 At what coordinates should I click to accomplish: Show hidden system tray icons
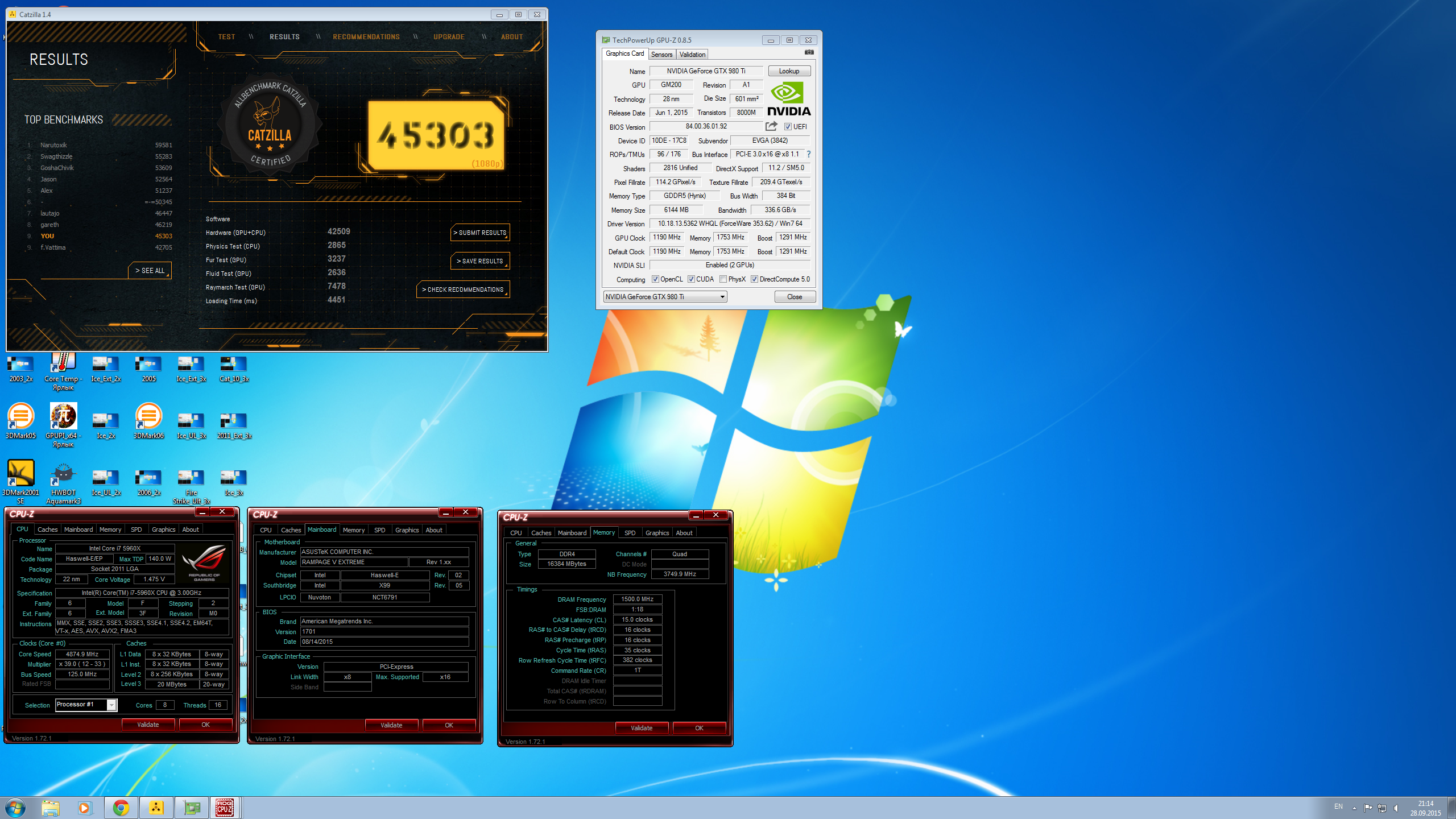tap(1354, 808)
